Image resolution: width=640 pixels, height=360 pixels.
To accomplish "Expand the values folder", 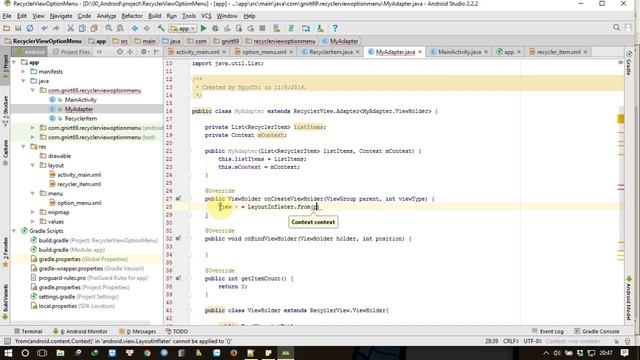I will 33,222.
